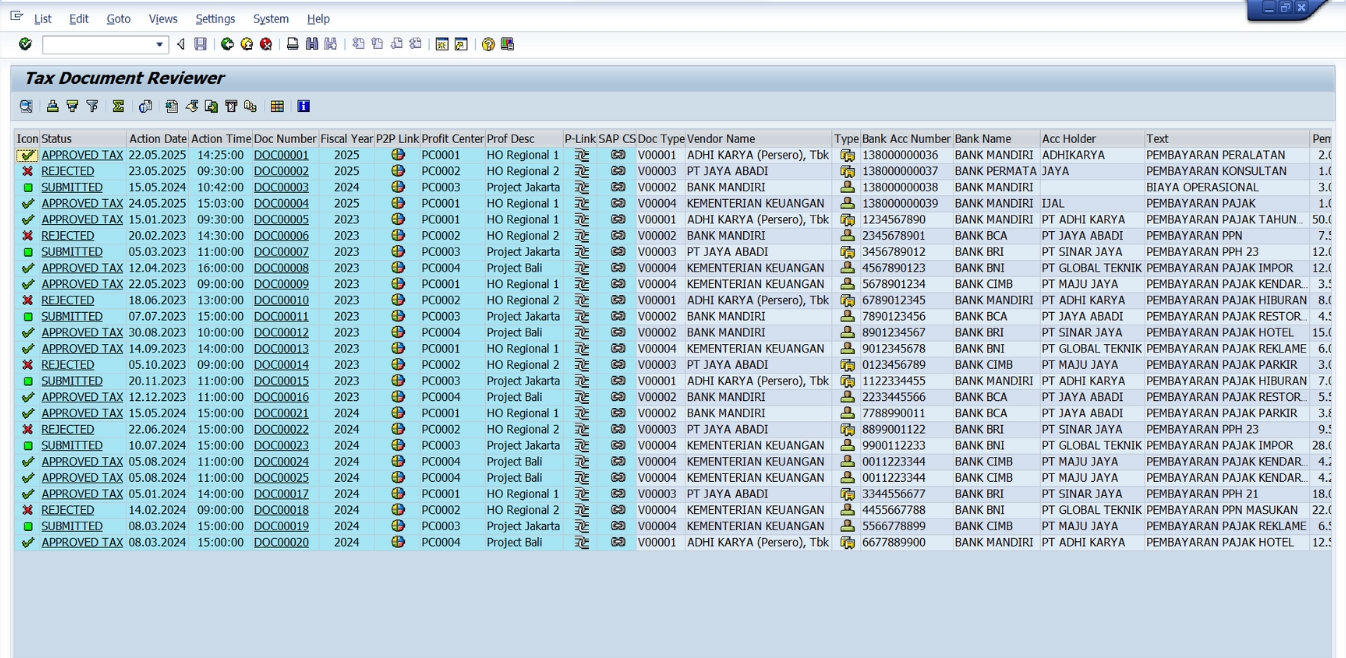
Task: Click the ABC Analysis icon
Action: tap(250, 106)
